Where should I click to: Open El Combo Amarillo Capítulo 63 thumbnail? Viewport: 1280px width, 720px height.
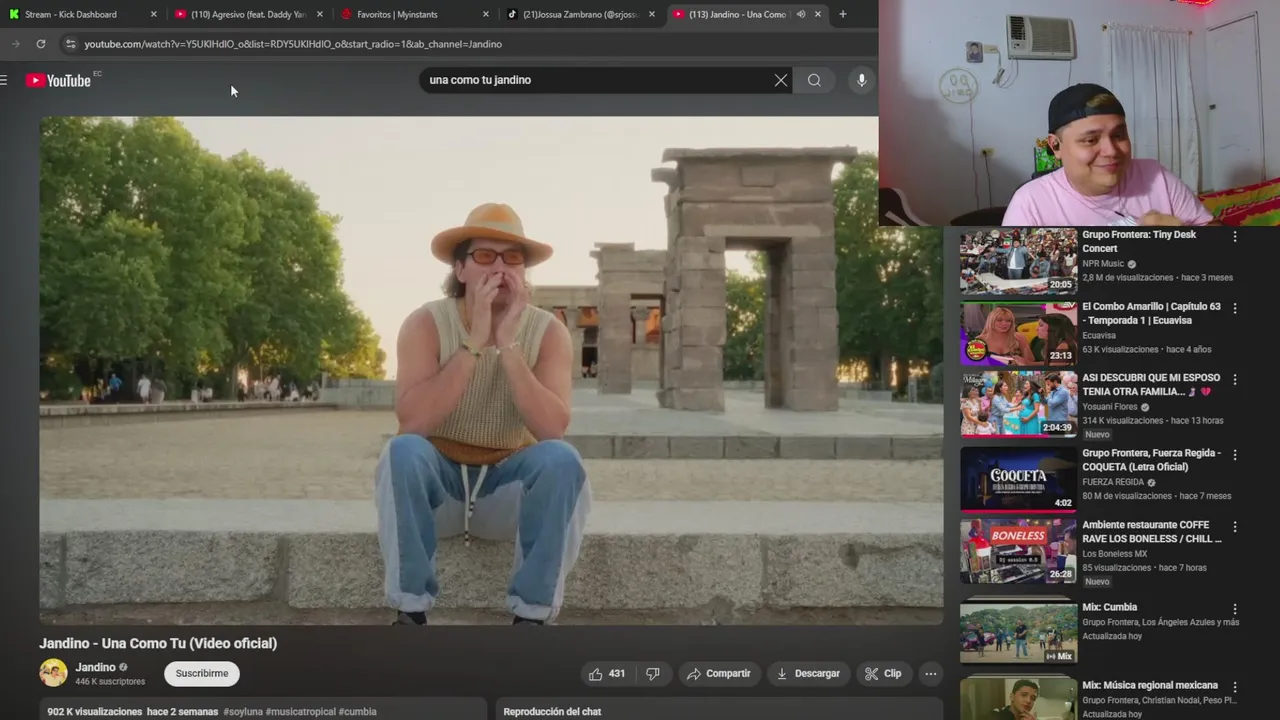(x=1018, y=333)
